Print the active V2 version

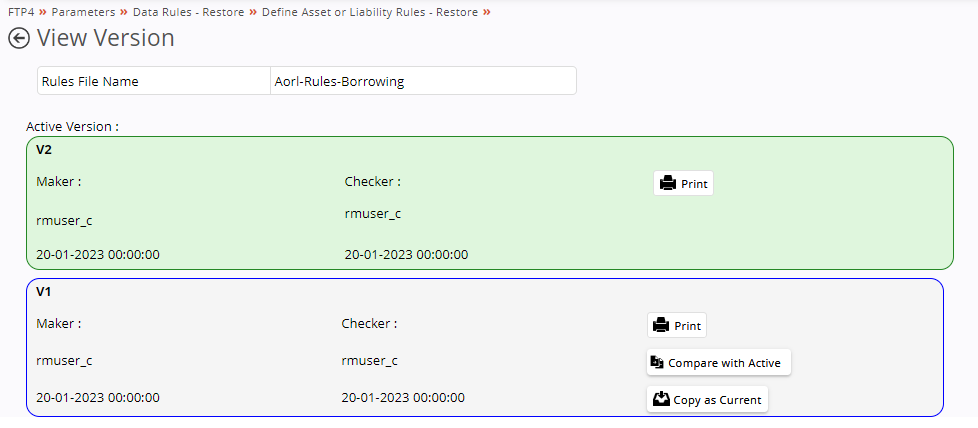click(x=684, y=183)
